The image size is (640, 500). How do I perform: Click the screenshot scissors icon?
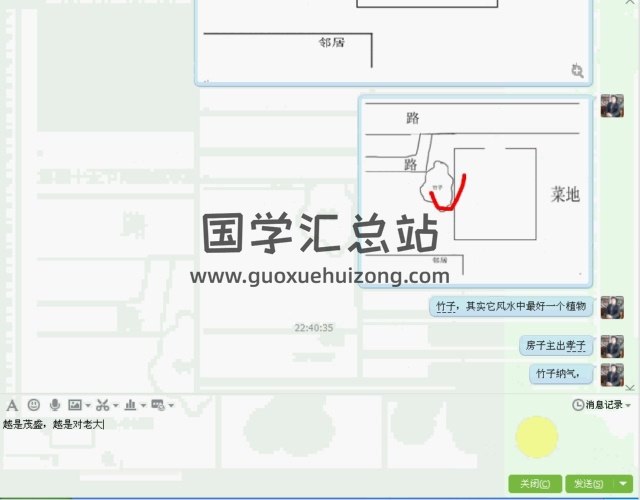pyautogui.click(x=102, y=405)
